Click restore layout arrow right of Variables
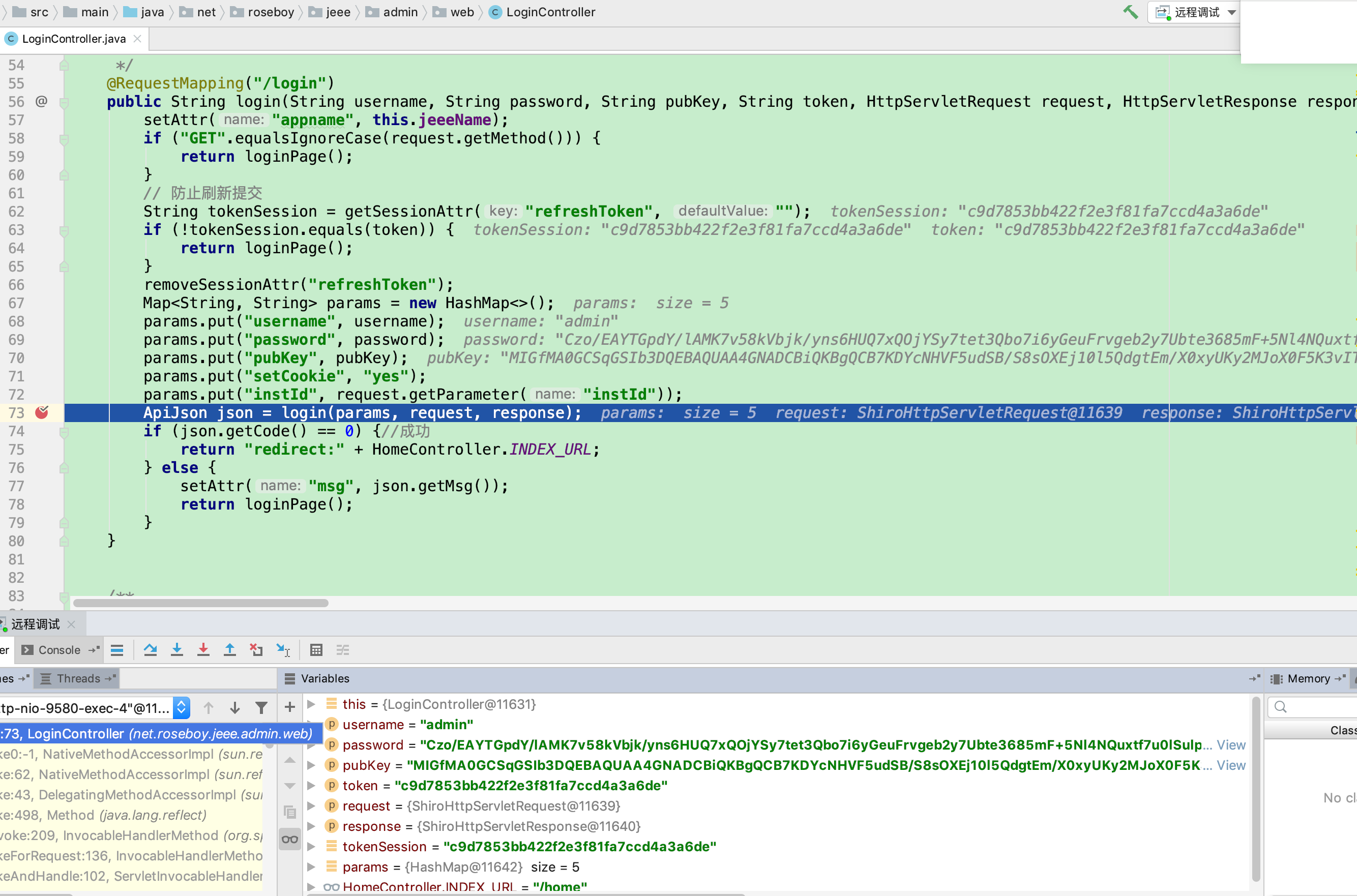The image size is (1357, 896). 1255,678
